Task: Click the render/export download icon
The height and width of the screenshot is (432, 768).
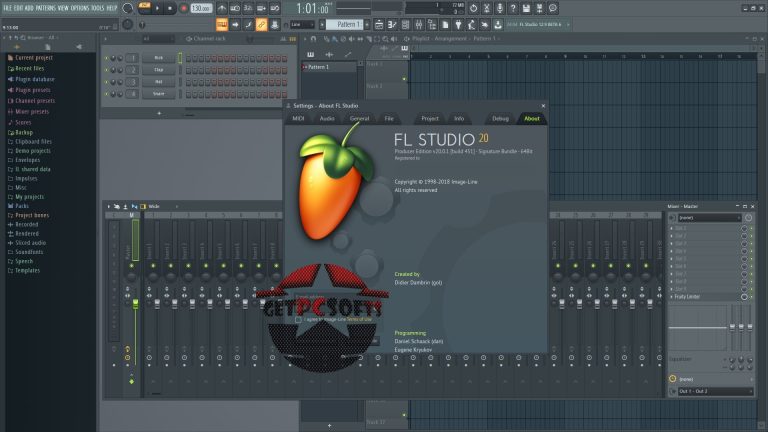Action: coord(498,24)
